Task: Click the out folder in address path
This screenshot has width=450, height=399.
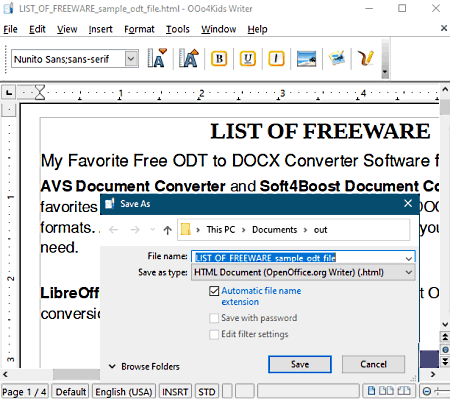Action: click(320, 230)
